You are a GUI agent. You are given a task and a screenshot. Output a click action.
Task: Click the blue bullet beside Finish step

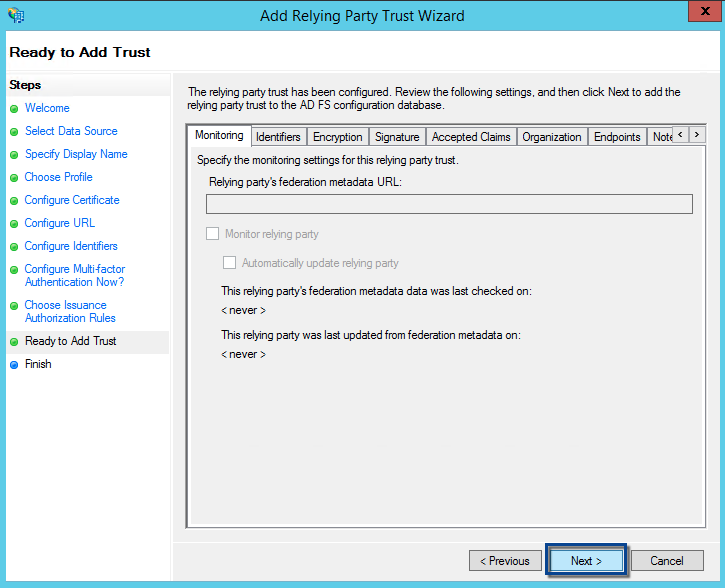tap(14, 365)
